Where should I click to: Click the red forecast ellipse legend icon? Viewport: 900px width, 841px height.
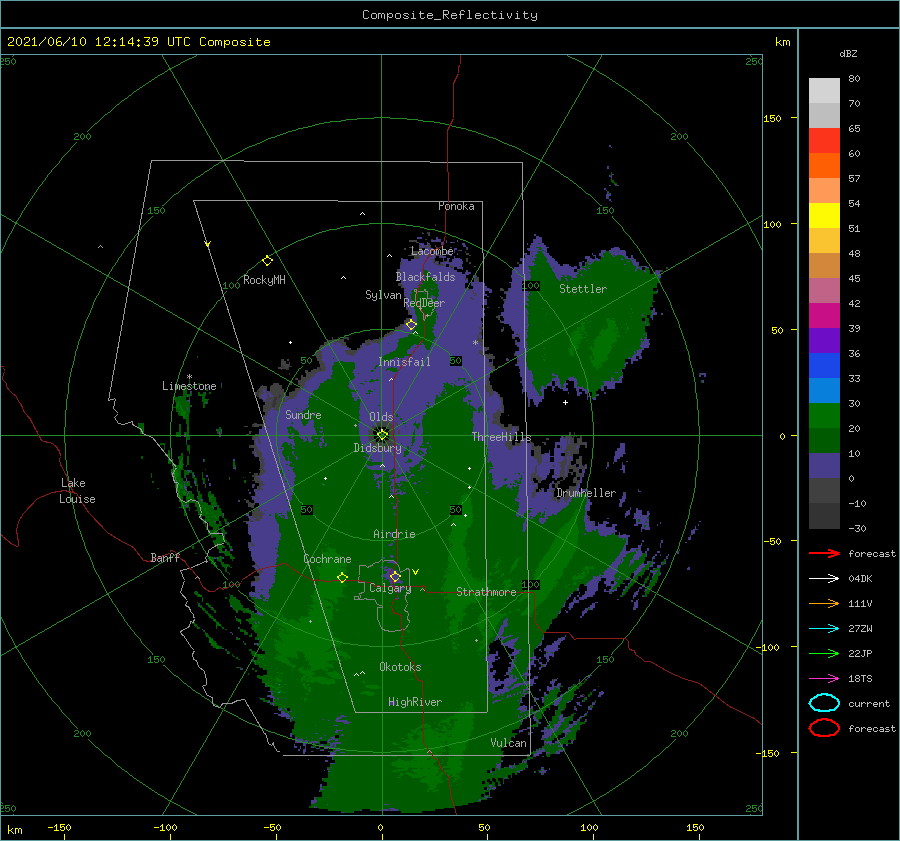(824, 728)
